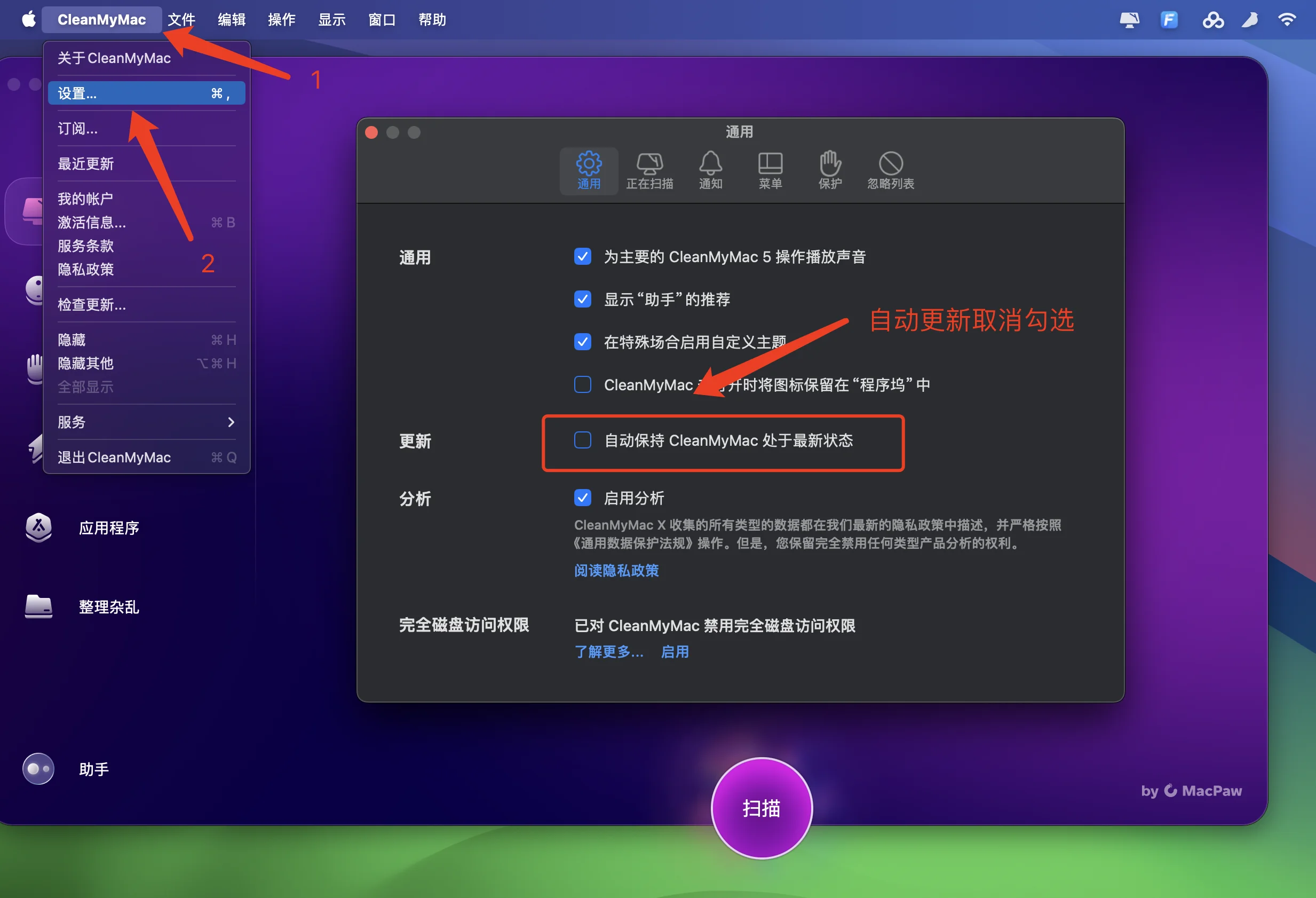Open Privacy Policy (隐私政策) menu entry
Viewport: 1316px width, 898px height.
(x=147, y=269)
